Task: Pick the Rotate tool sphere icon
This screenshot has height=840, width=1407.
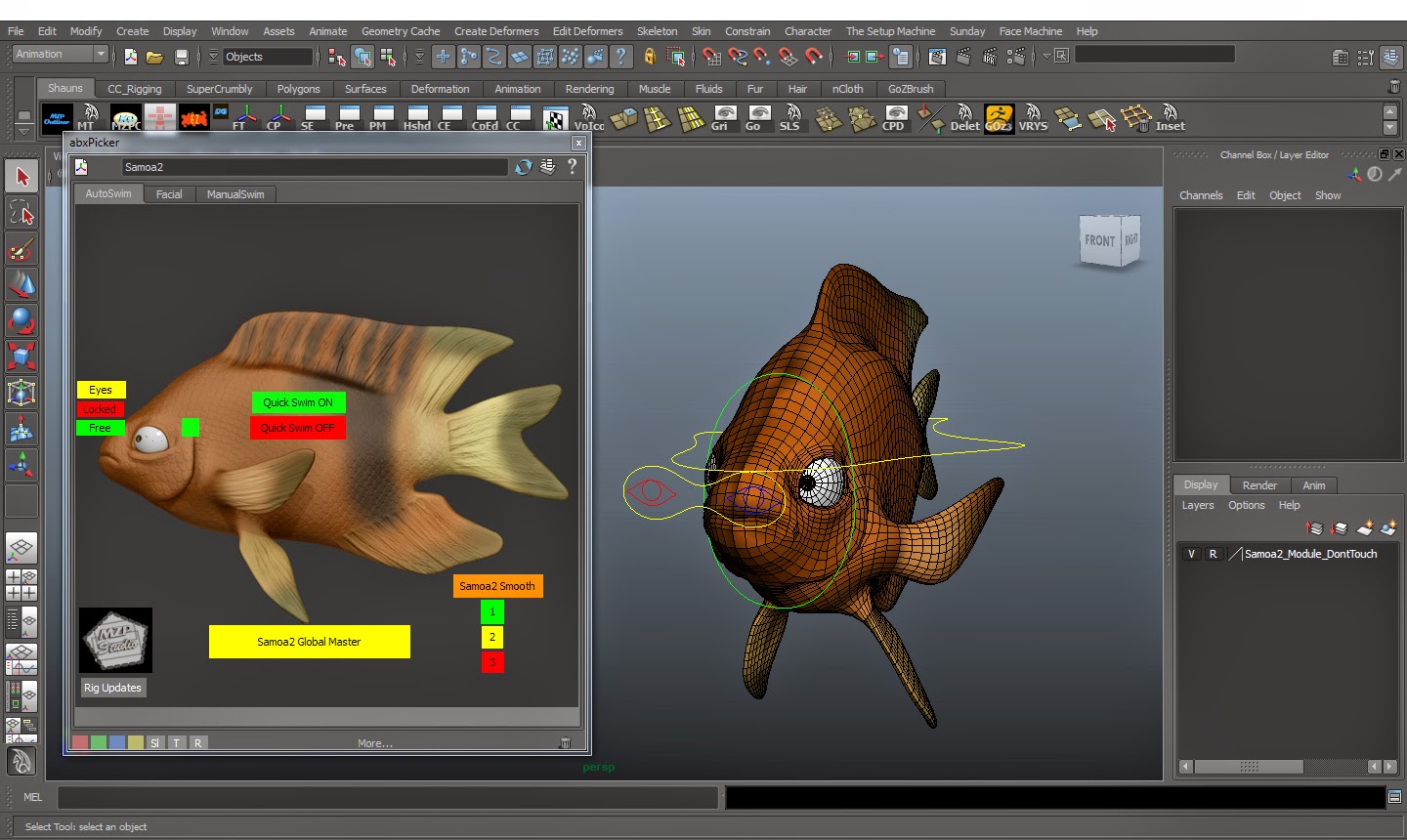Action: click(21, 321)
